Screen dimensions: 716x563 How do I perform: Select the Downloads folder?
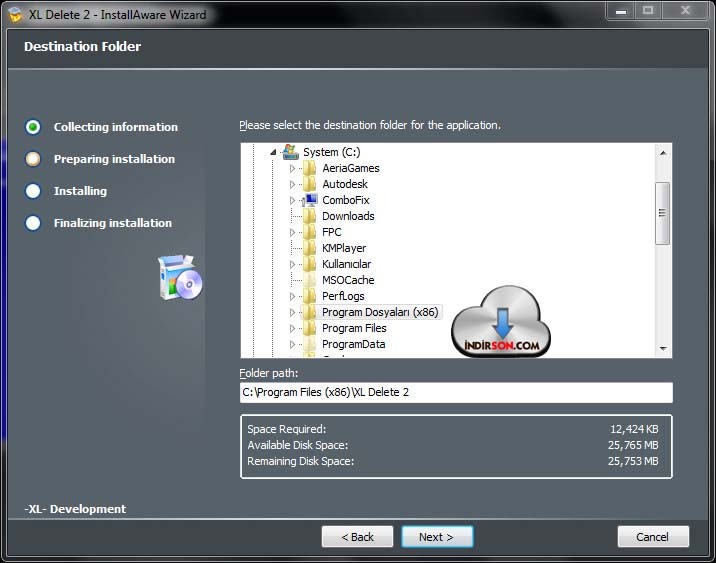point(348,216)
